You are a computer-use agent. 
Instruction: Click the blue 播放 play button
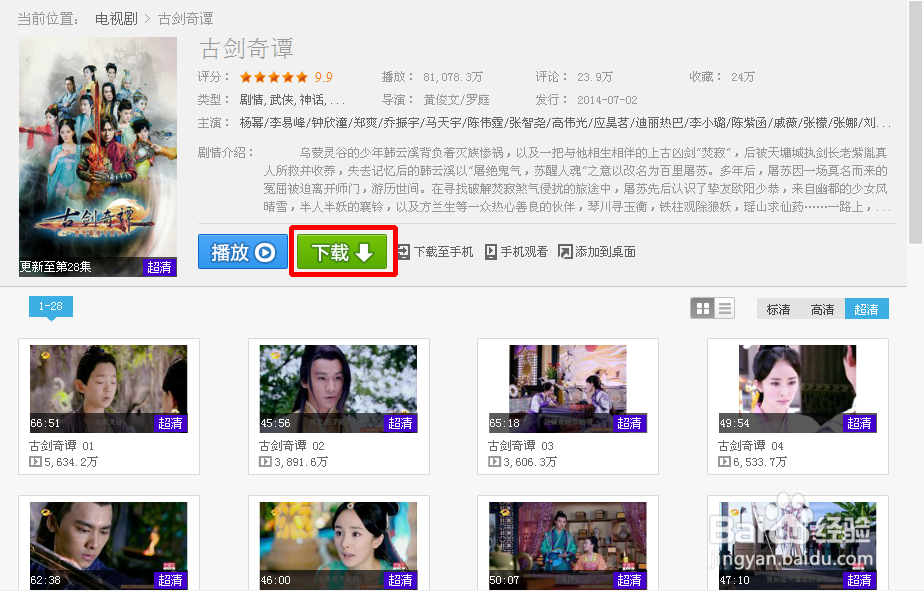tap(243, 252)
